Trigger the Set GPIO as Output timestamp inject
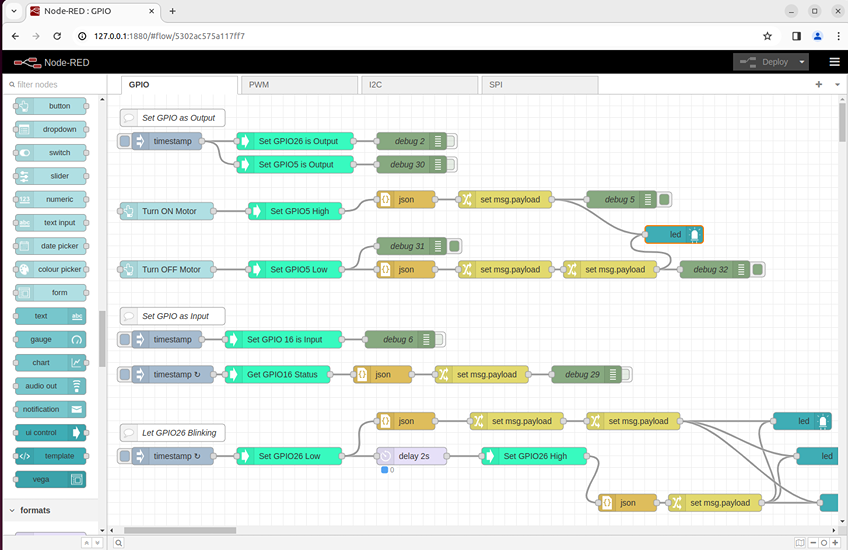This screenshot has height=550, width=848. [x=125, y=141]
